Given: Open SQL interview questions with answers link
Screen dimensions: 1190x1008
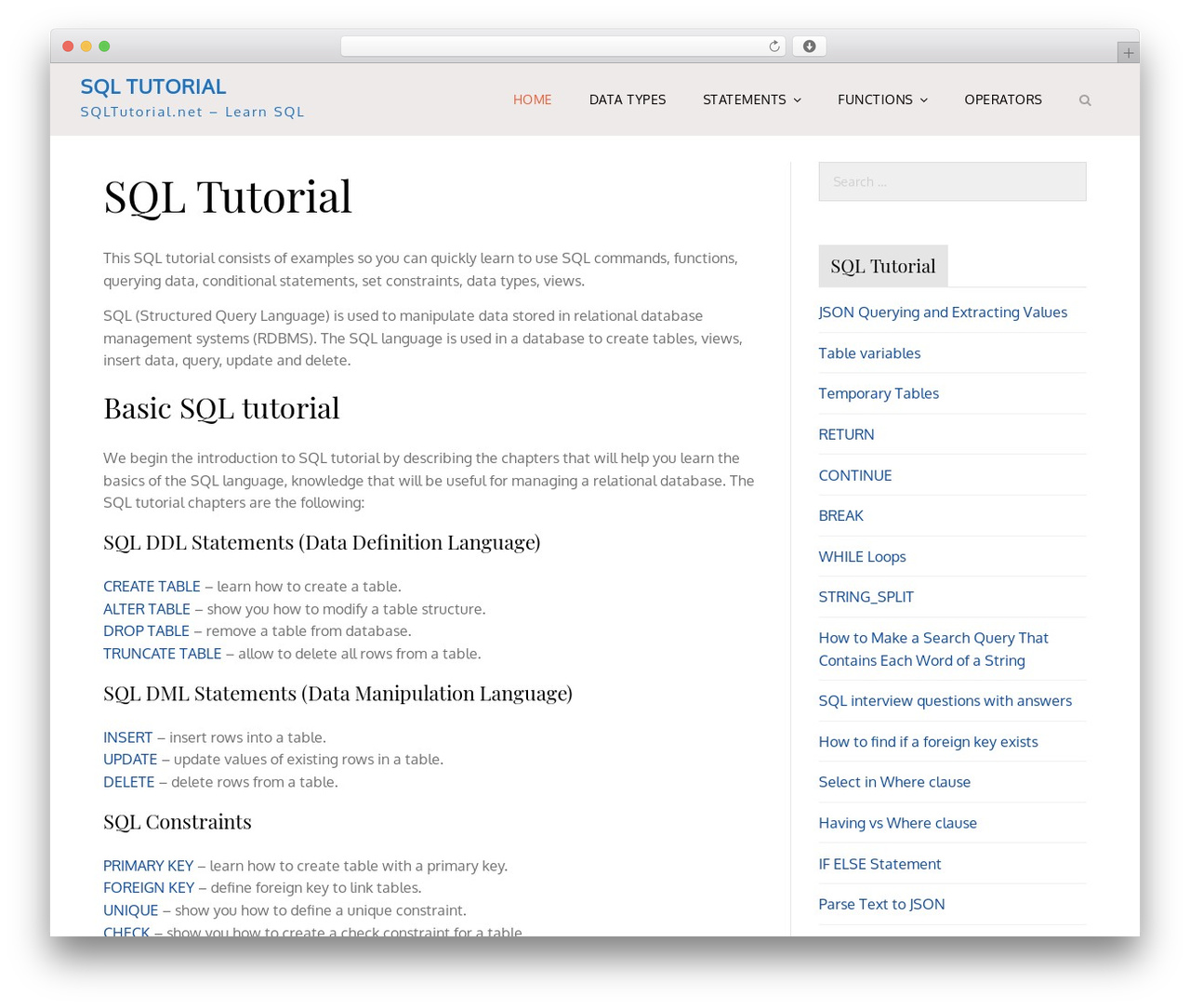Looking at the screenshot, I should point(945,701).
